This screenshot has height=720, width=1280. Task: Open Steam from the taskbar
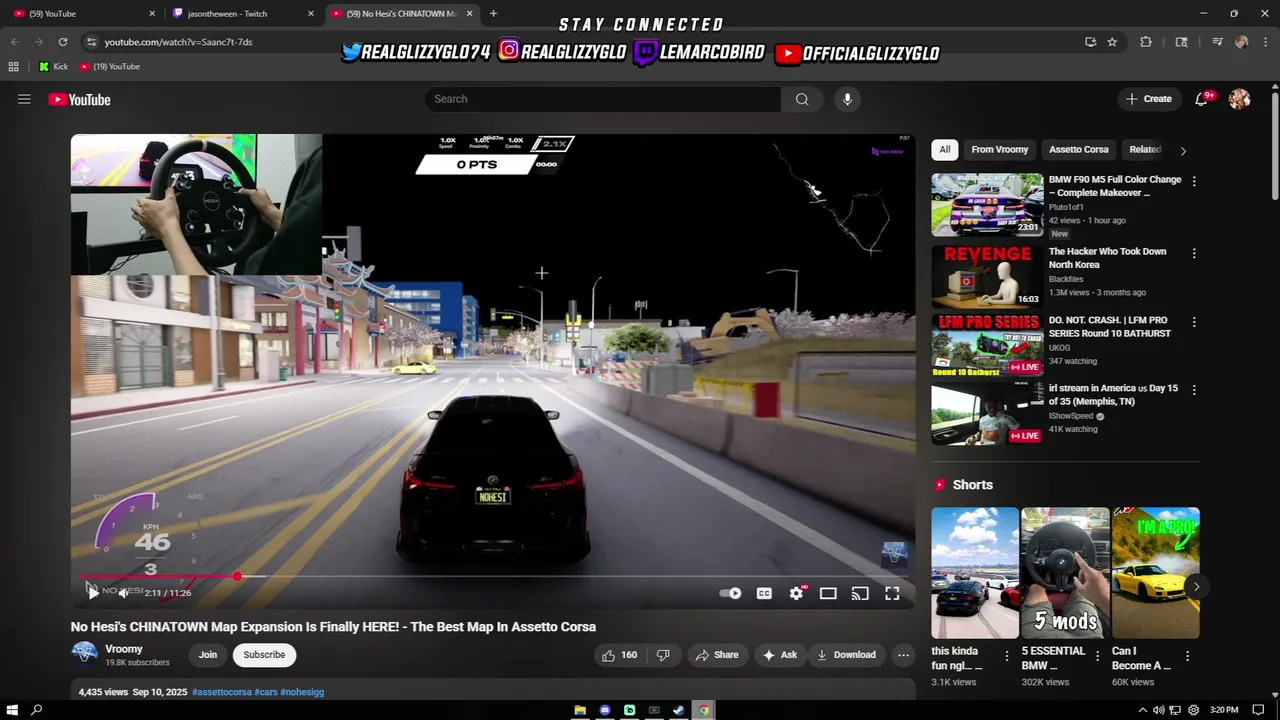(x=679, y=710)
